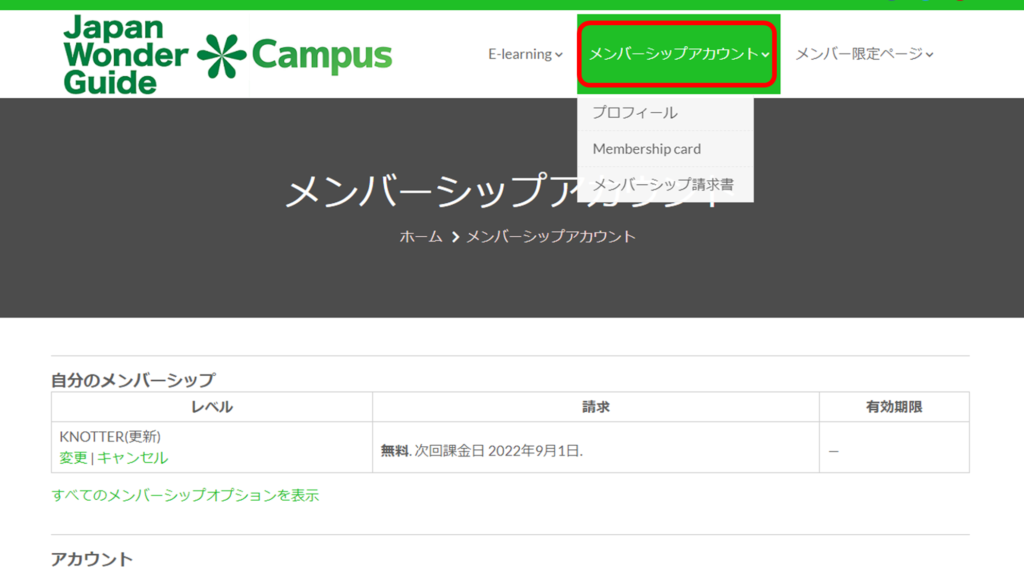Go to ホーム via the breadcrumb
1024x579 pixels.
(421, 237)
